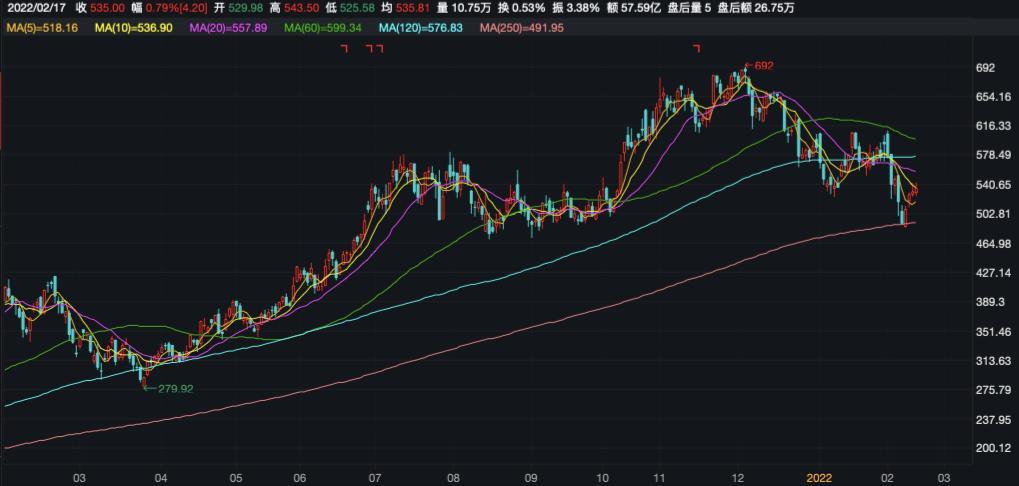Click the 237.95 price axis label
The height and width of the screenshot is (486, 1019).
click(x=992, y=419)
